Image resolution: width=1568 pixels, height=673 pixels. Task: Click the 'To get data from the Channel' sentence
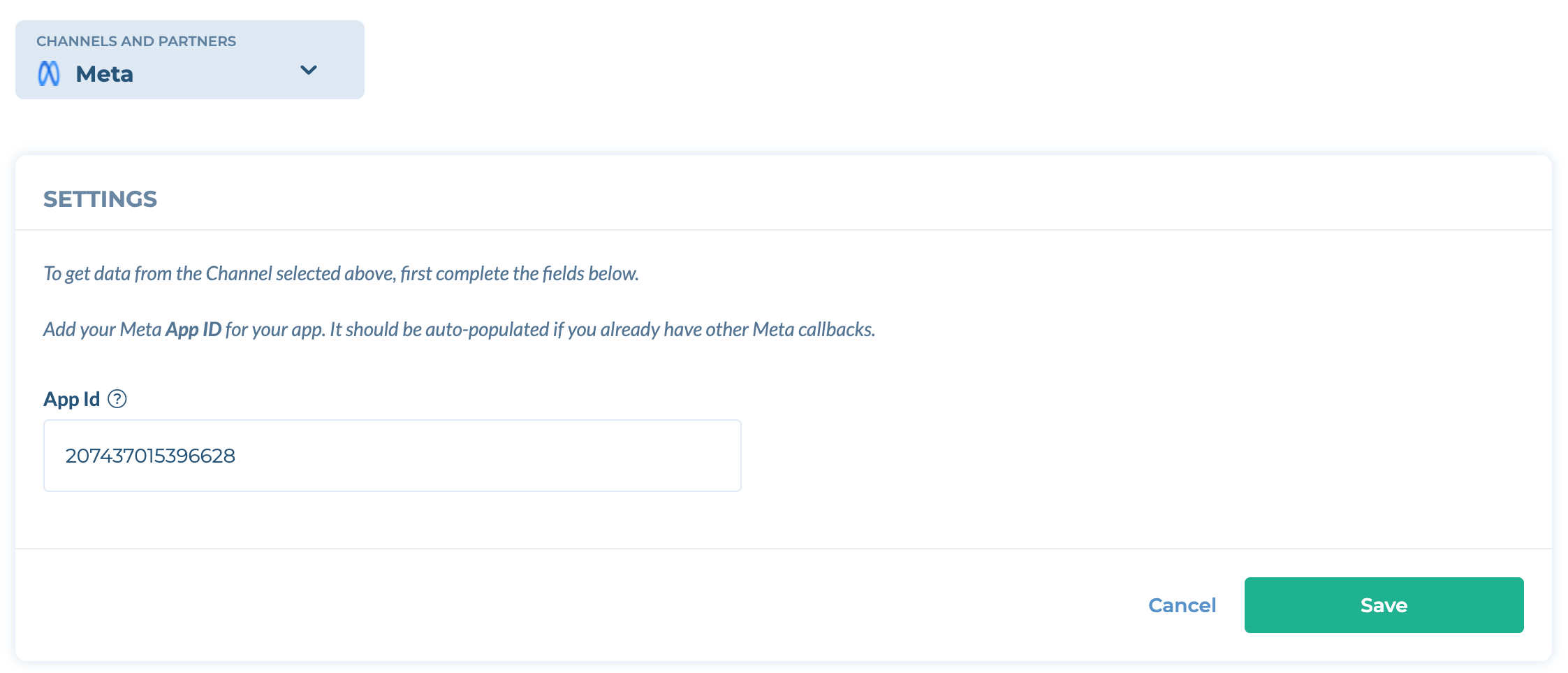tap(341, 273)
